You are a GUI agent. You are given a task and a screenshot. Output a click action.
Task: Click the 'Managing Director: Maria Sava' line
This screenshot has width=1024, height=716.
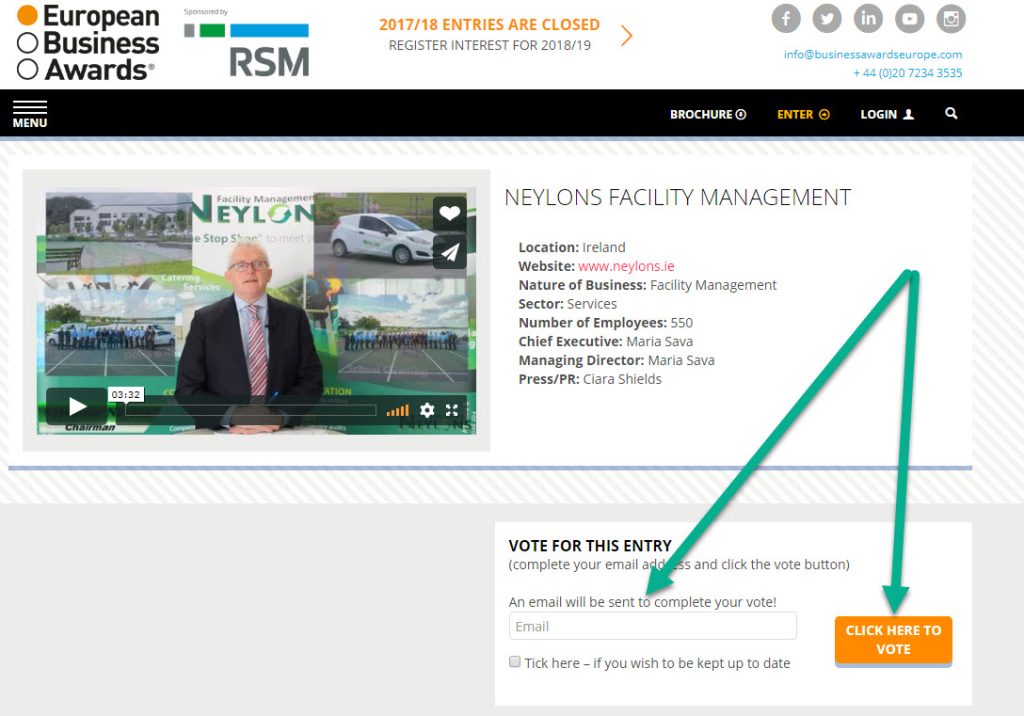pyautogui.click(x=616, y=360)
